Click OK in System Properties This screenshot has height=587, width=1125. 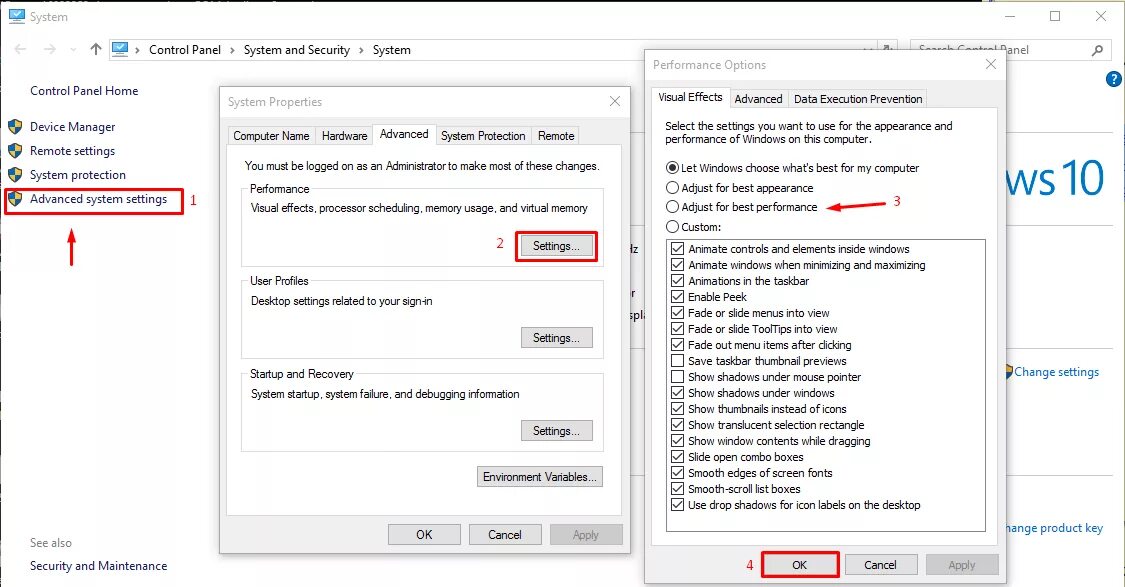424,535
